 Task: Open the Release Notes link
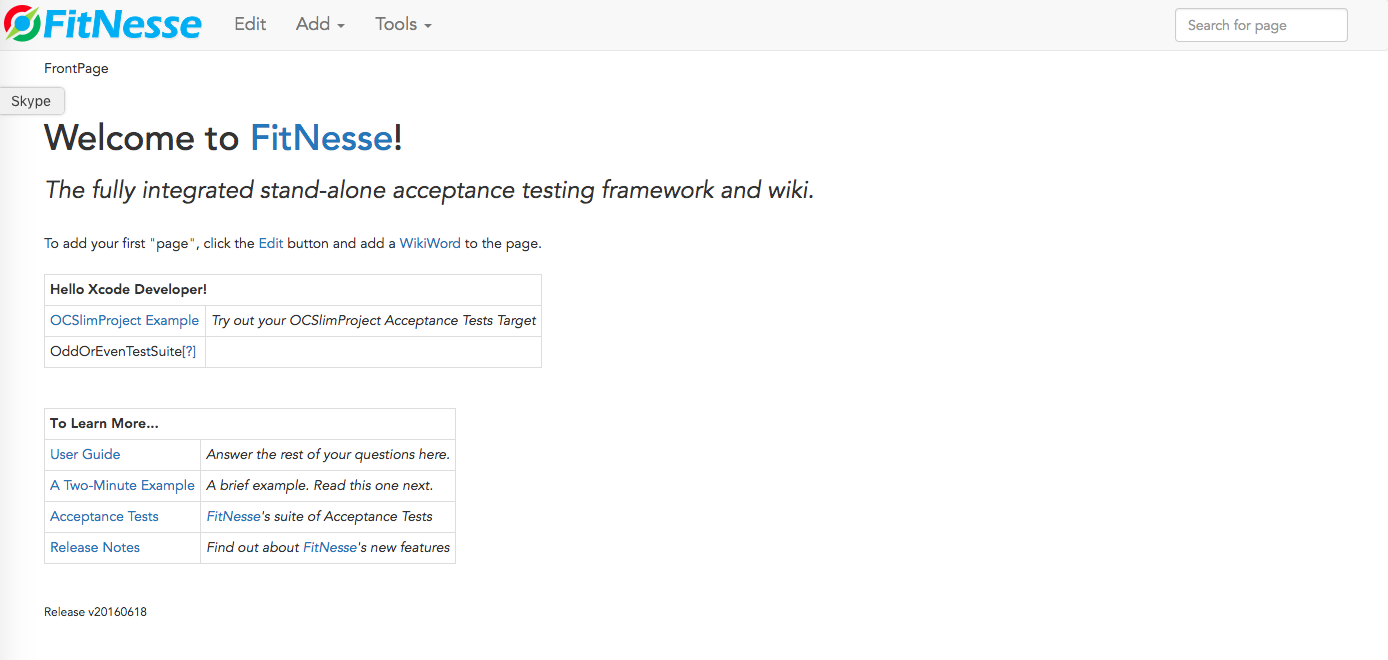pos(95,547)
